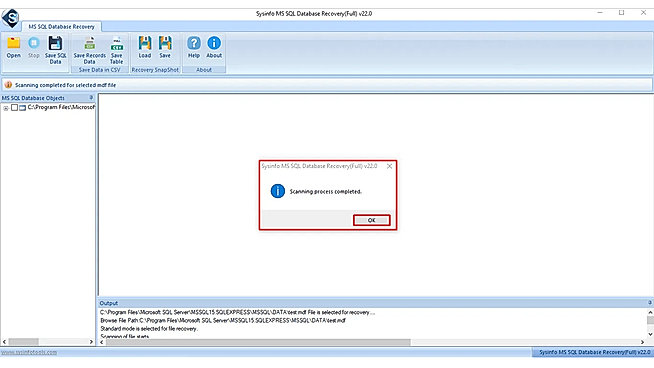Select the MS SQL Database Recovery tab
This screenshot has width=654, height=368.
pos(61,26)
